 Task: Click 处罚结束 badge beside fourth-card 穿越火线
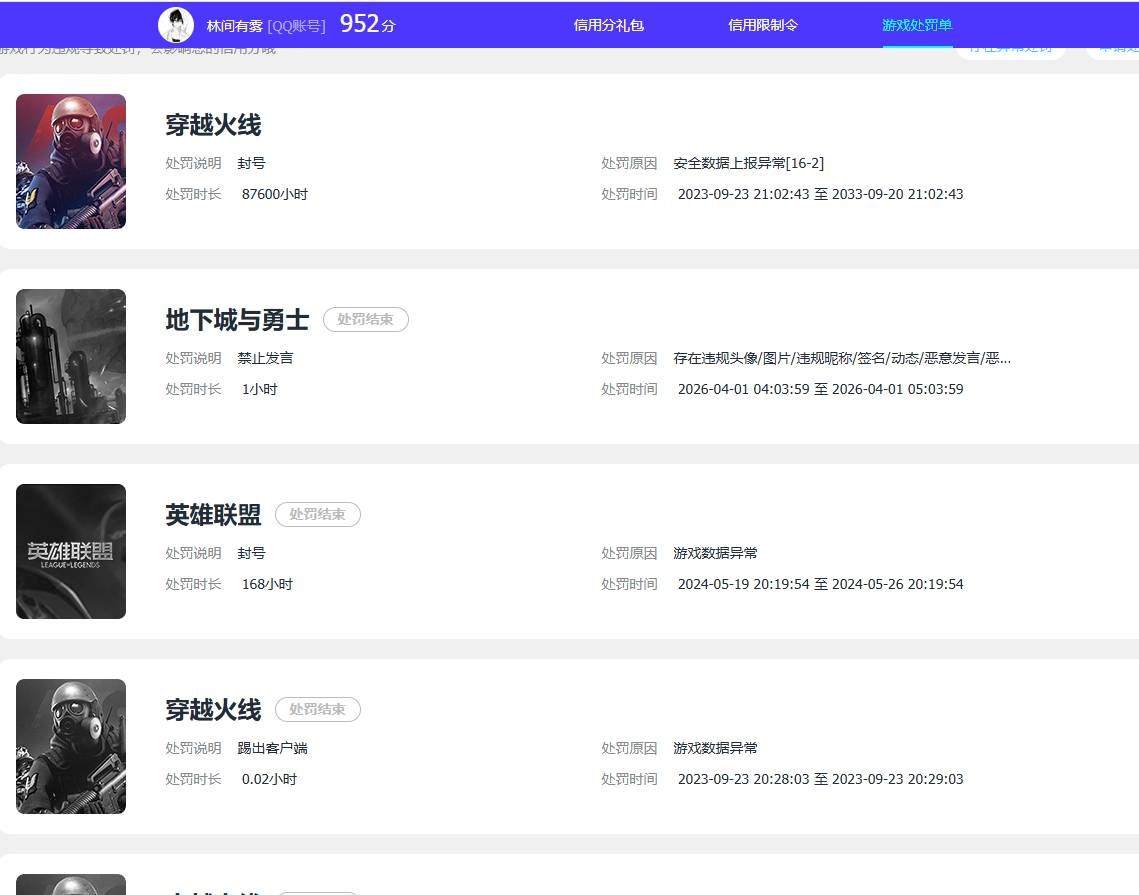(317, 710)
